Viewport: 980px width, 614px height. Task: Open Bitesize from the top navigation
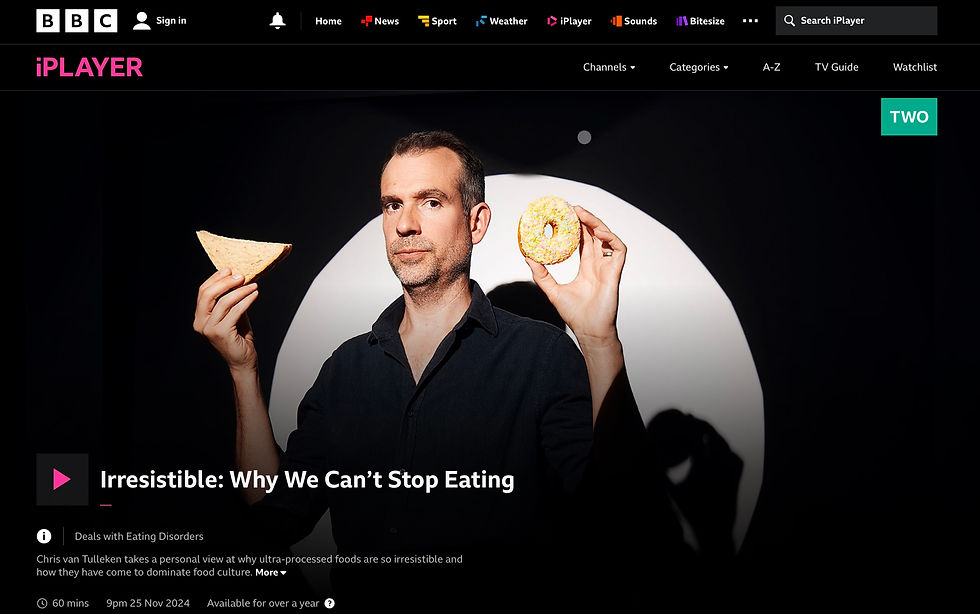(700, 21)
